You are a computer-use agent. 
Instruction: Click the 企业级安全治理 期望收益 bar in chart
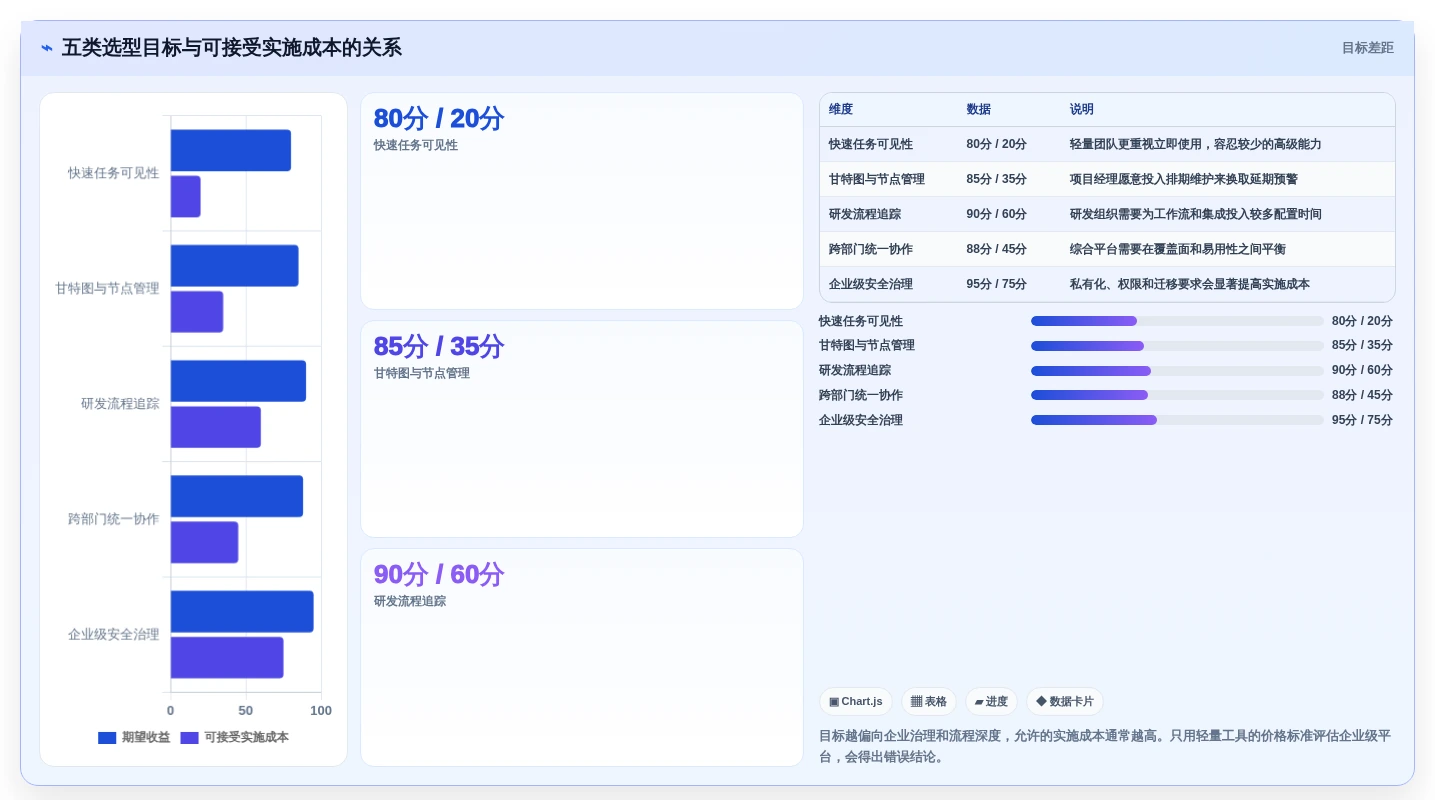coord(242,611)
